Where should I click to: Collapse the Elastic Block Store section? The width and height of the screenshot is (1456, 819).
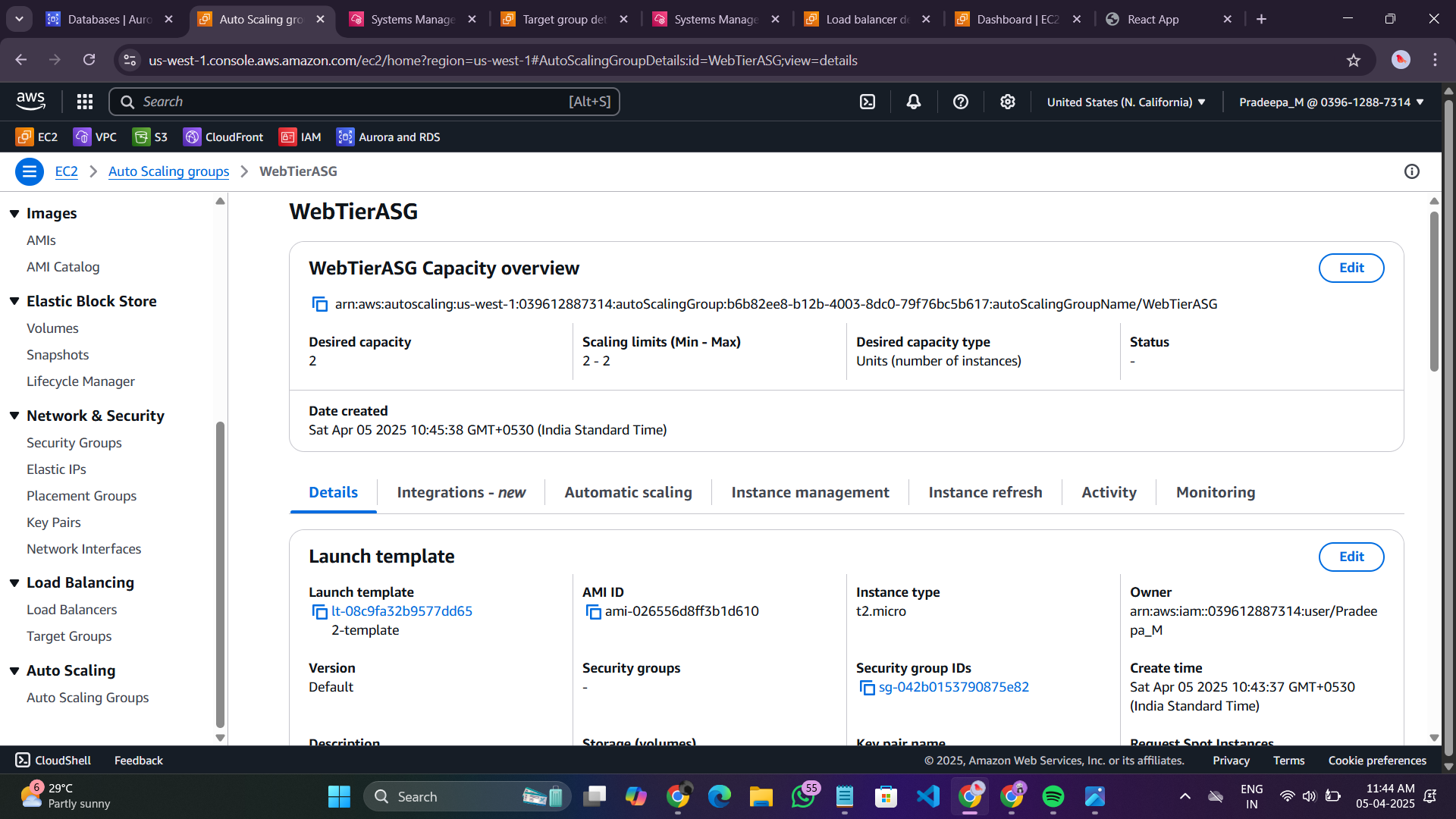click(14, 301)
